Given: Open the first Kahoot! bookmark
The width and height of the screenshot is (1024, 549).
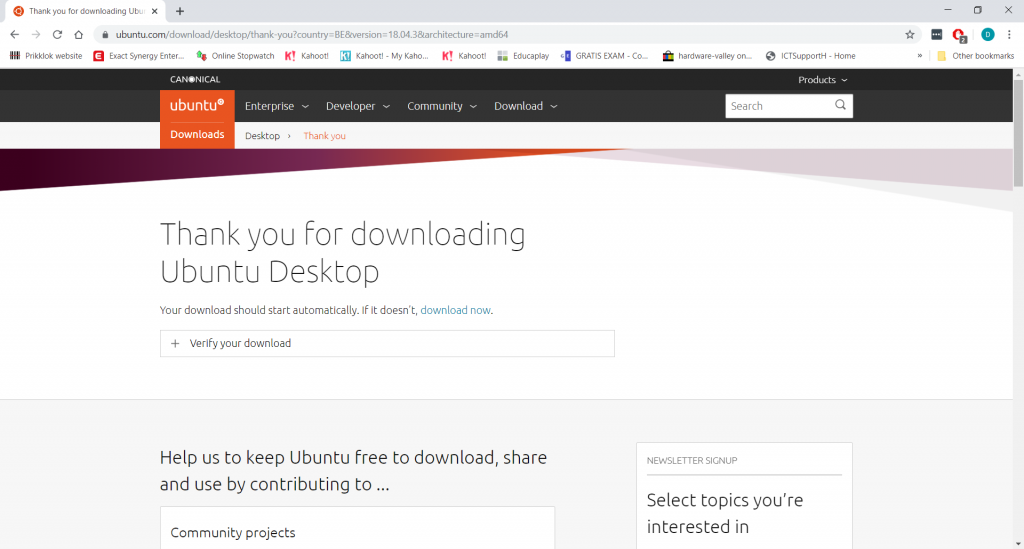Looking at the screenshot, I should [307, 56].
